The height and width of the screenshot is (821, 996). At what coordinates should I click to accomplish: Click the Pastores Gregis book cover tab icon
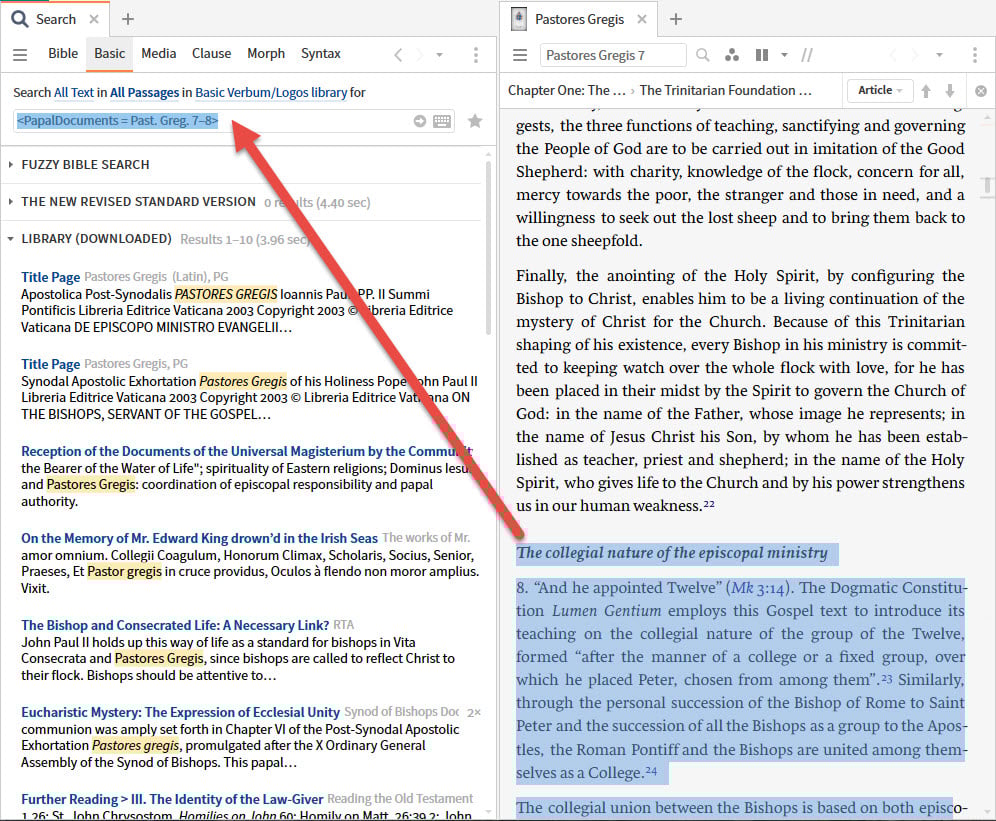[519, 19]
